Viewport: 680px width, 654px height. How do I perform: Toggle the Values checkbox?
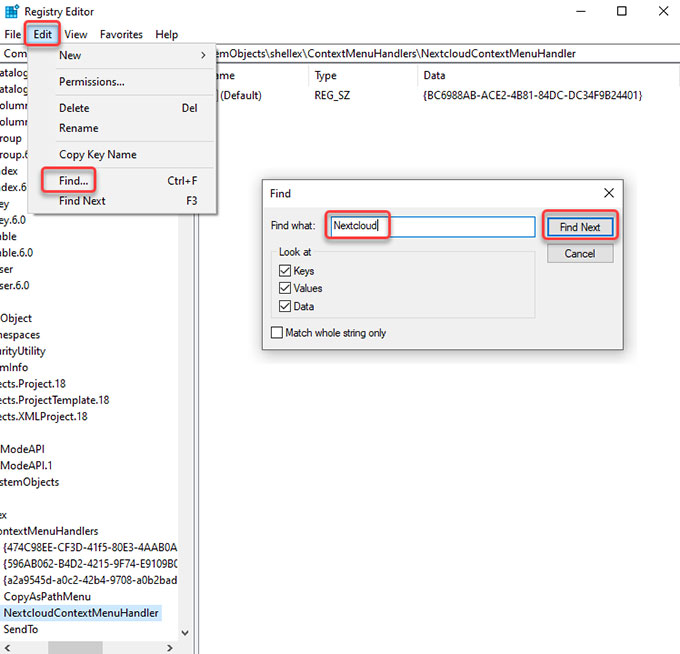click(285, 288)
